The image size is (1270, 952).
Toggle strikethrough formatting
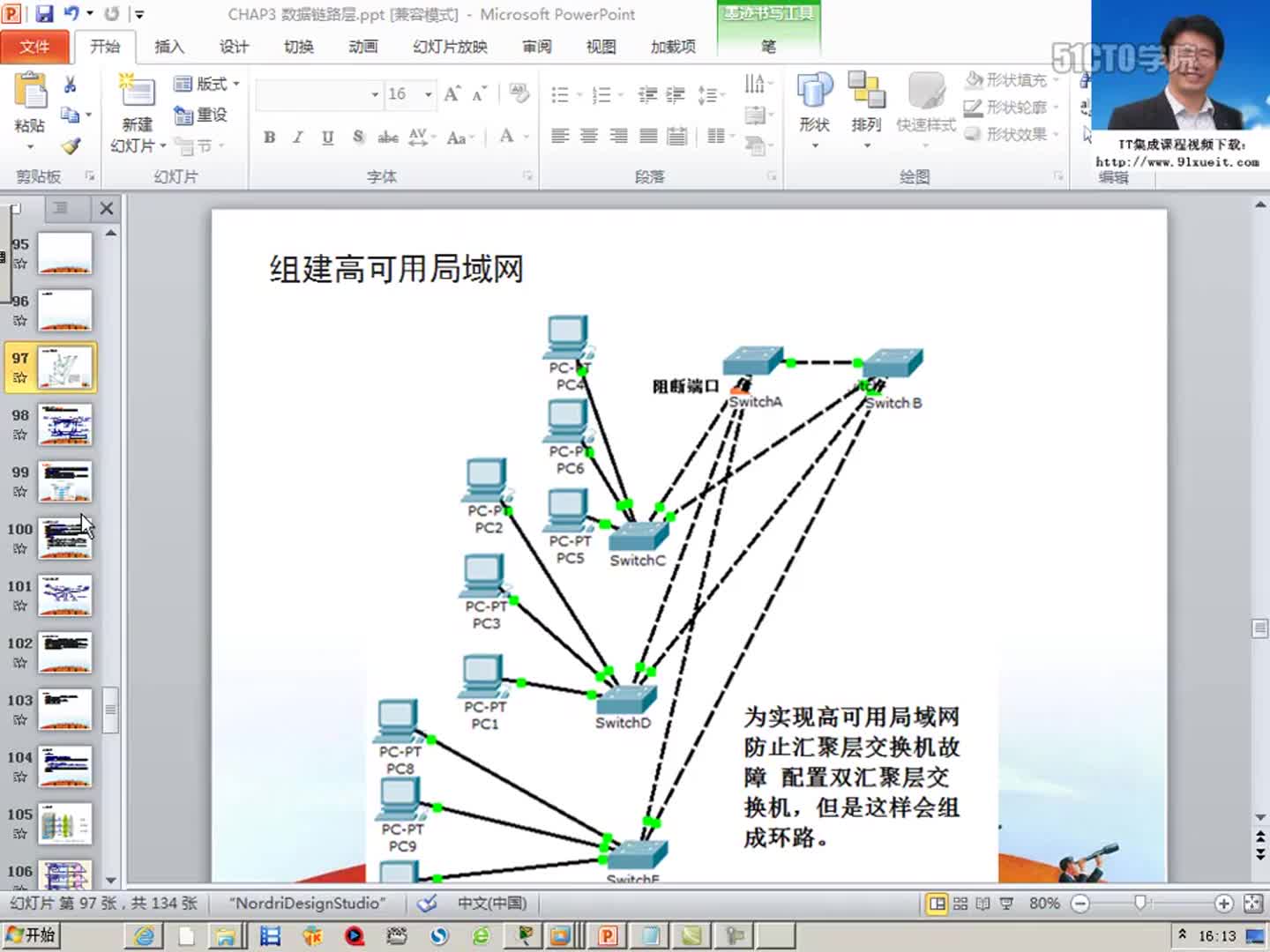[x=387, y=137]
